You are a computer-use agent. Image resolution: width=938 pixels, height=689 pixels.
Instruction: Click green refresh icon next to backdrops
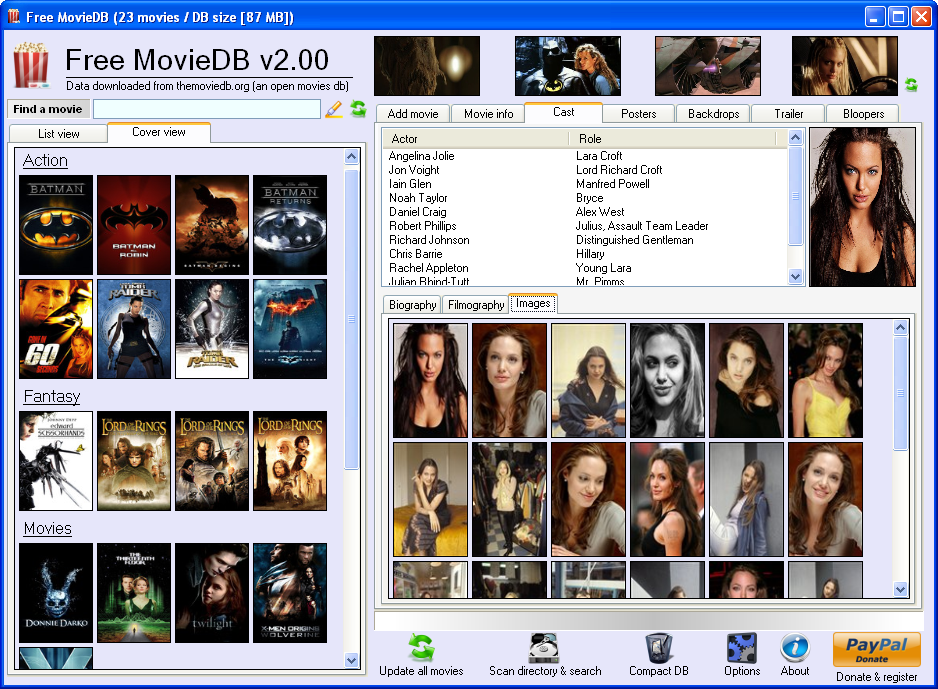point(911,85)
